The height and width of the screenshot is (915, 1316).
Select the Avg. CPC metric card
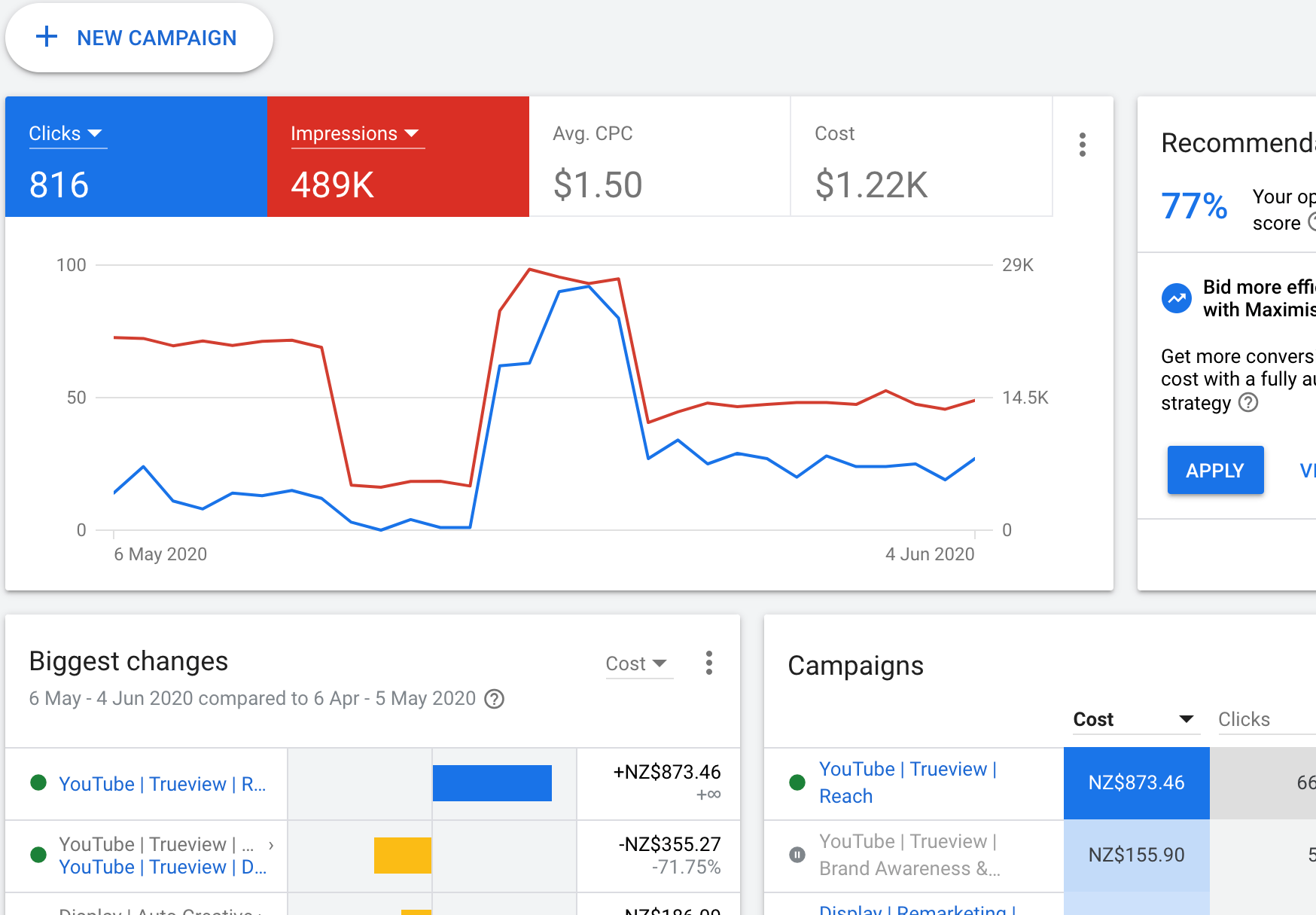tap(660, 157)
